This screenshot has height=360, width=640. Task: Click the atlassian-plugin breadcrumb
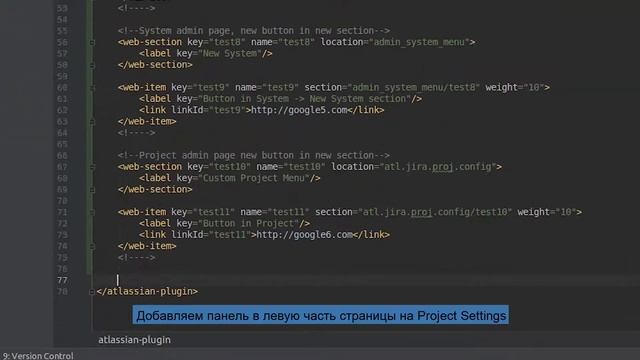[x=134, y=340]
